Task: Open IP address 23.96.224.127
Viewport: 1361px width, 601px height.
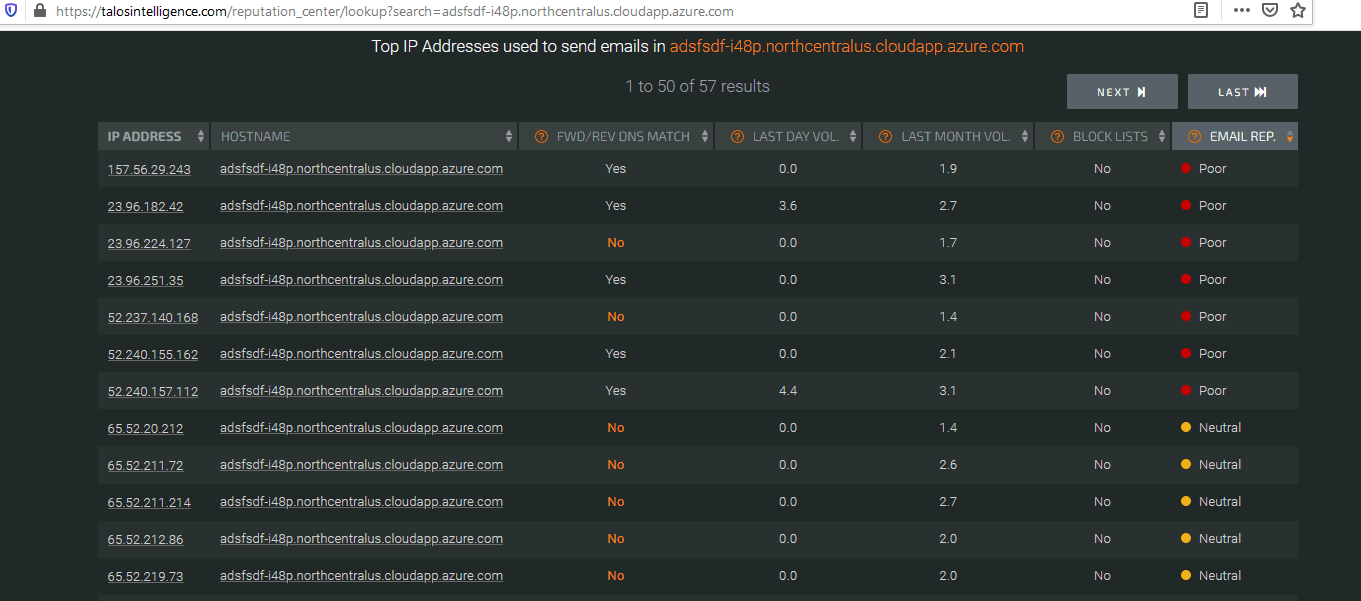Action: click(x=149, y=244)
